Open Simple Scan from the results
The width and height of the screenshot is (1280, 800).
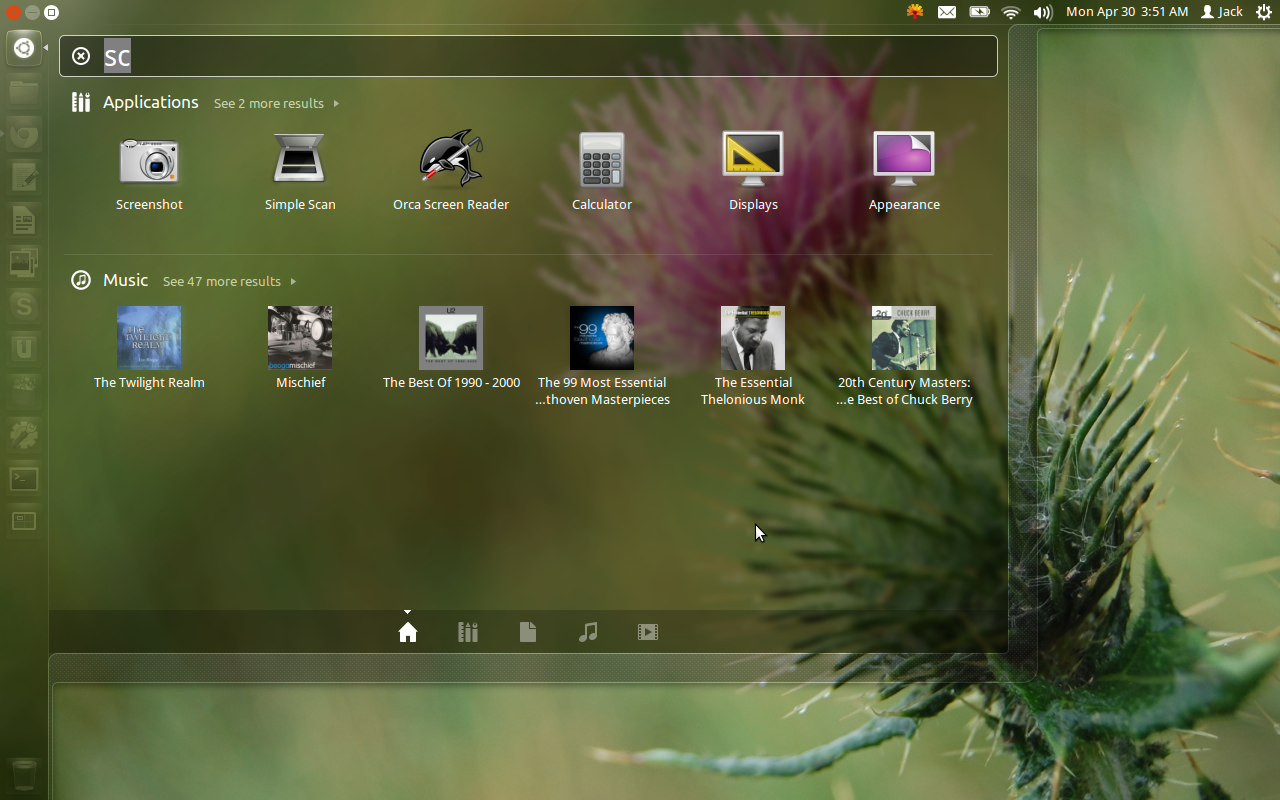click(300, 171)
